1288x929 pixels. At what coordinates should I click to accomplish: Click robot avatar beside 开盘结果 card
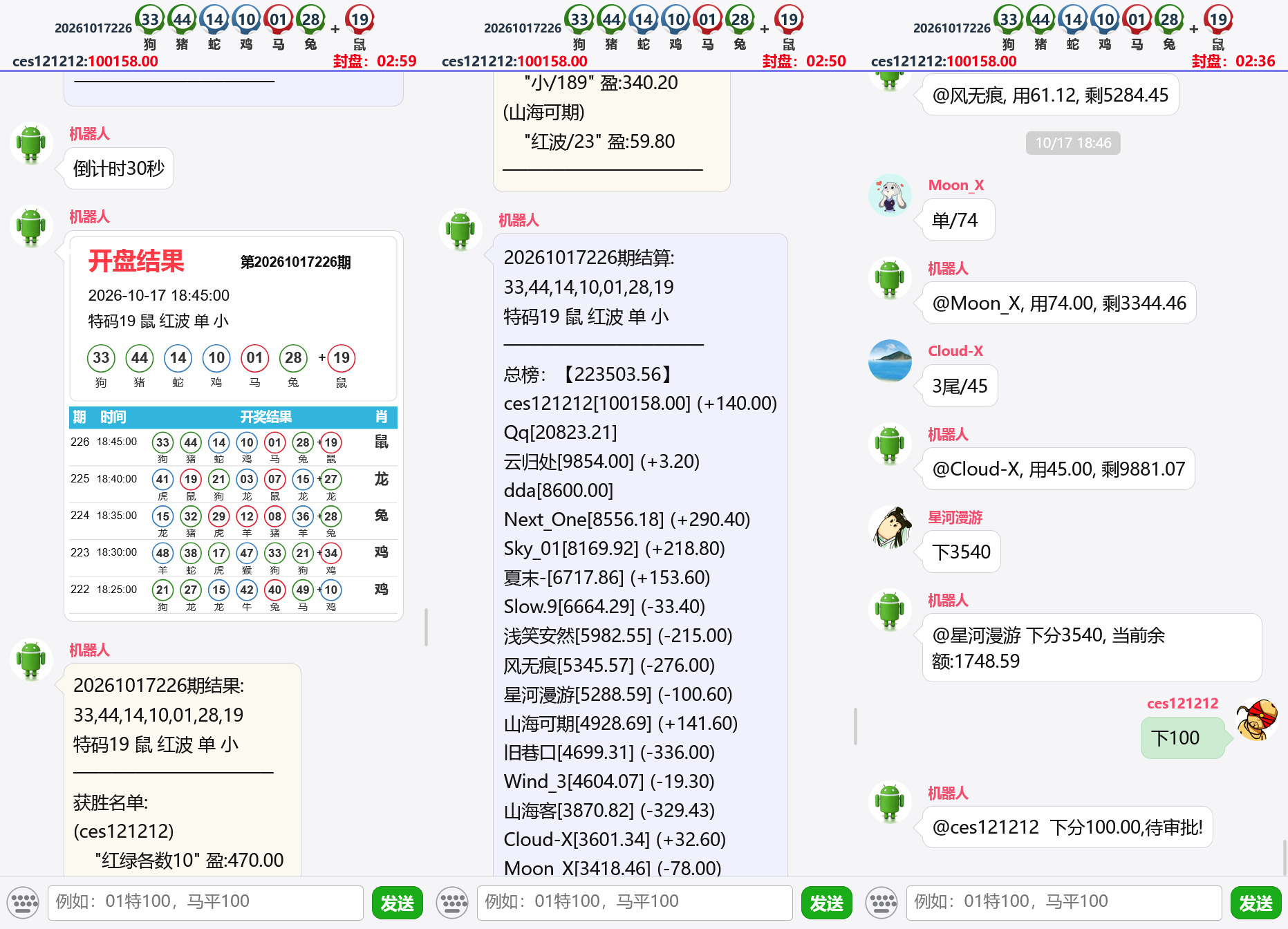[x=31, y=227]
